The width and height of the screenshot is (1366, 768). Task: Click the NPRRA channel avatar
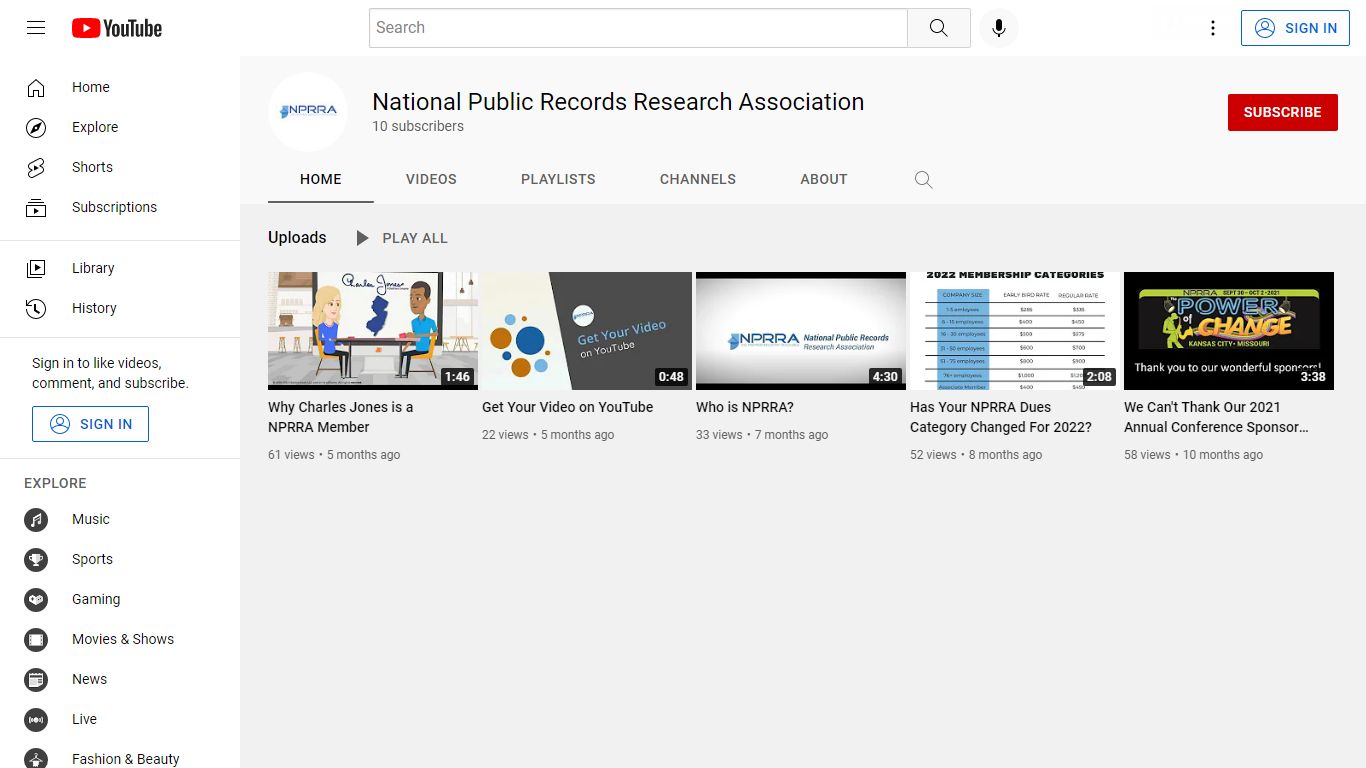308,112
